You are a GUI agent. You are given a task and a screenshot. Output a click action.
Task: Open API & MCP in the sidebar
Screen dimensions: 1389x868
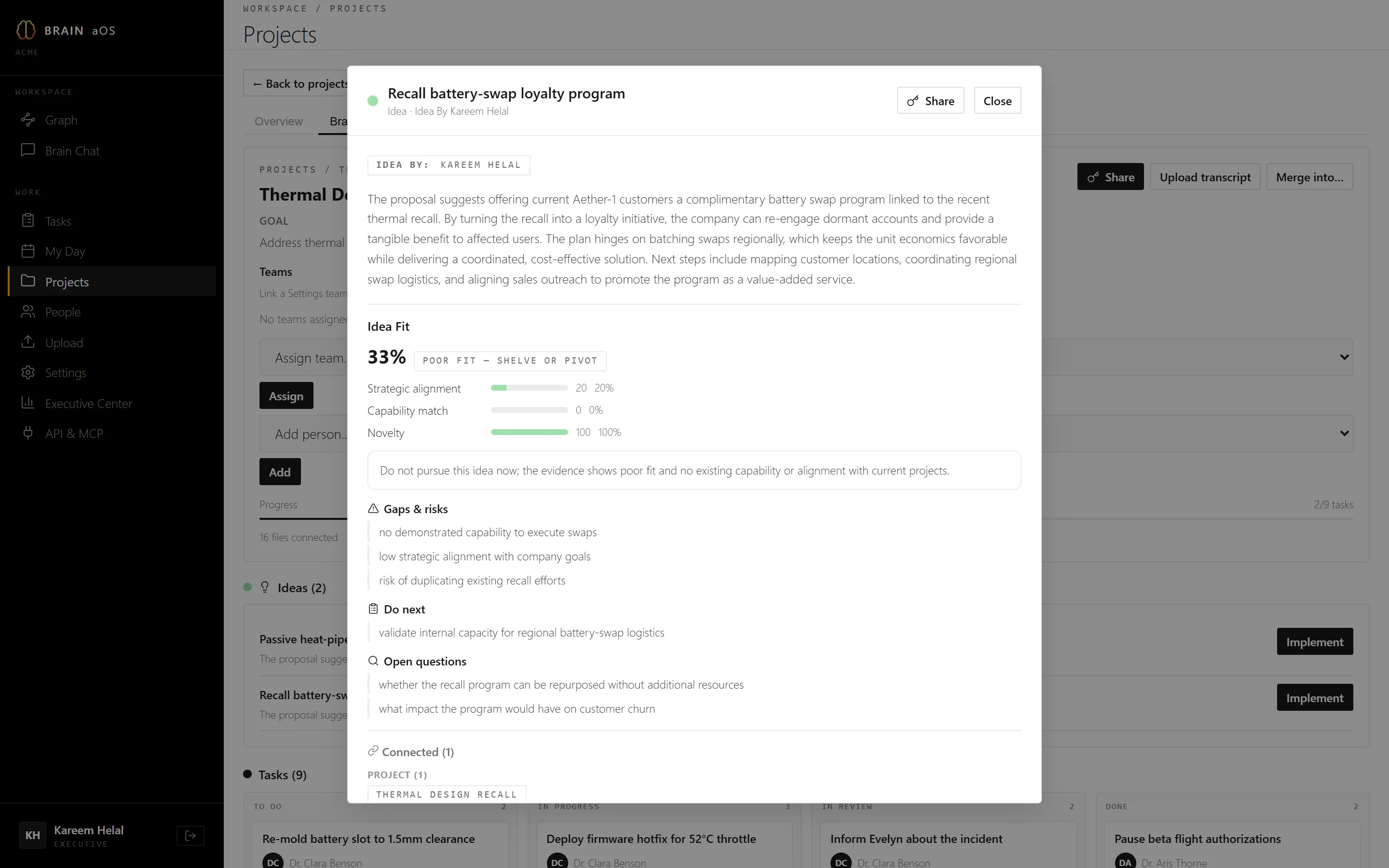pyautogui.click(x=112, y=434)
